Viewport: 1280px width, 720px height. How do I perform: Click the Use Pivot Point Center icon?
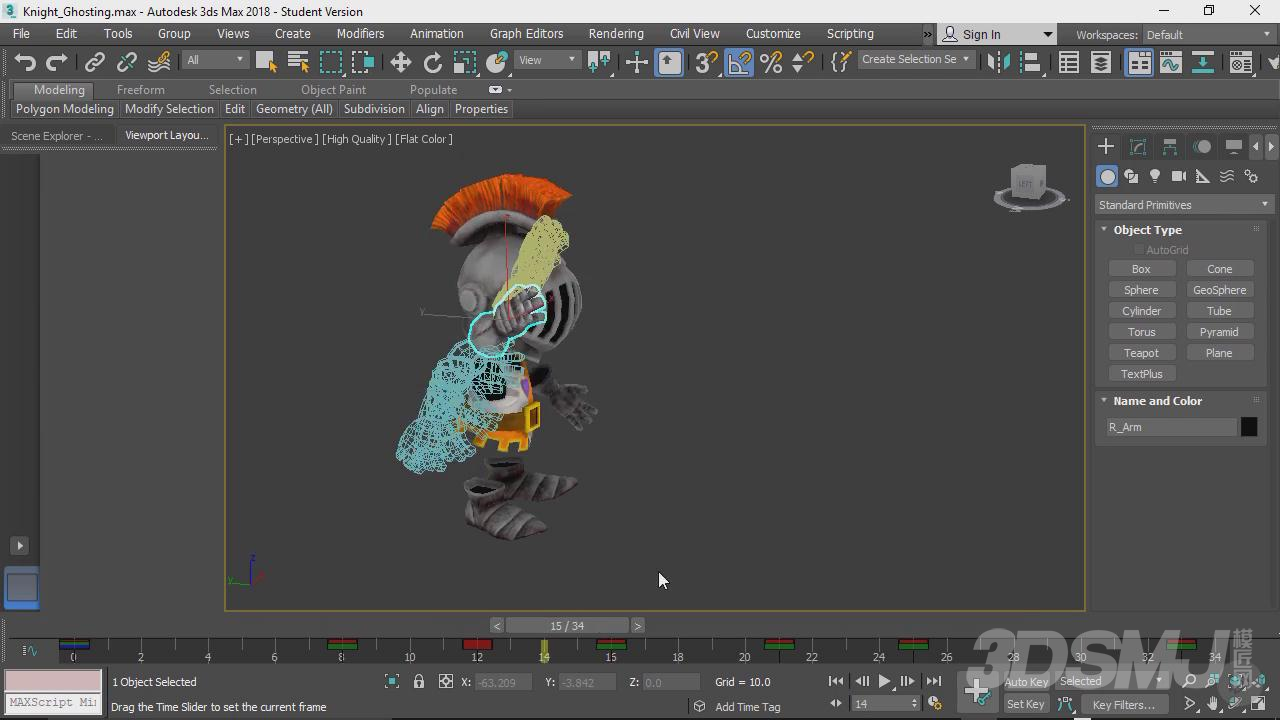(x=600, y=62)
